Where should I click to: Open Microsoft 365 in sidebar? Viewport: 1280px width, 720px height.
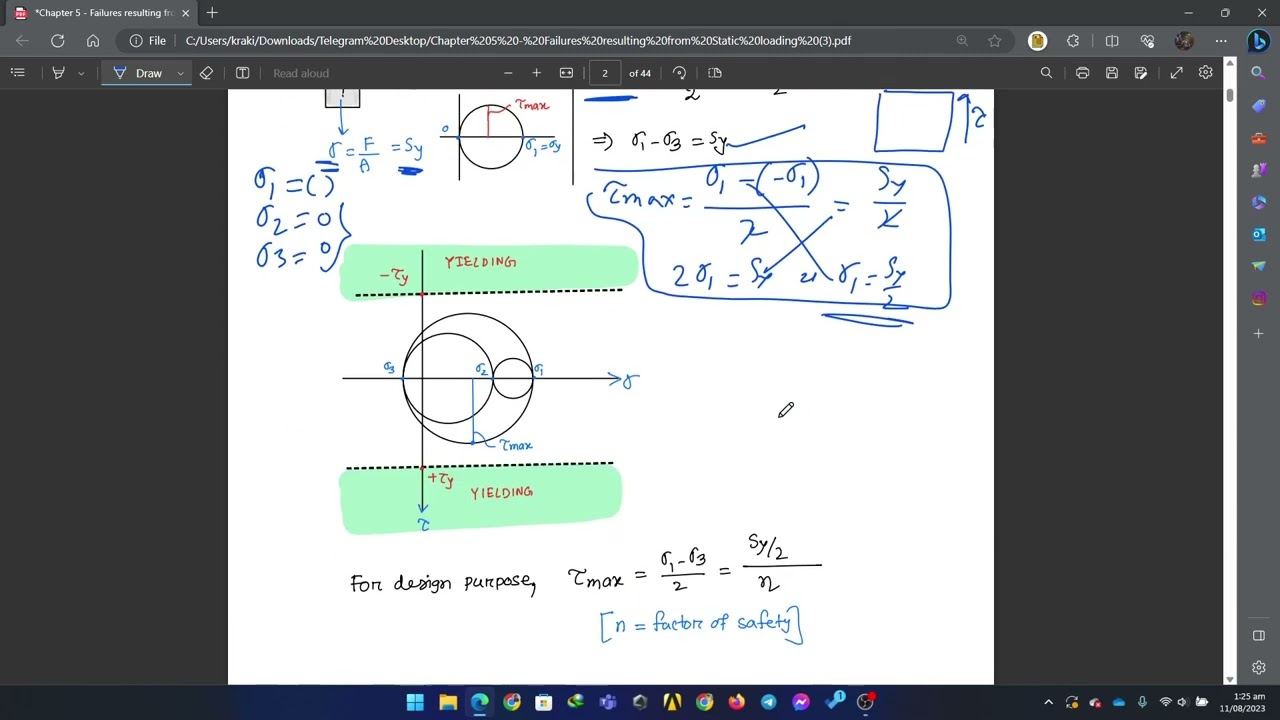1258,202
